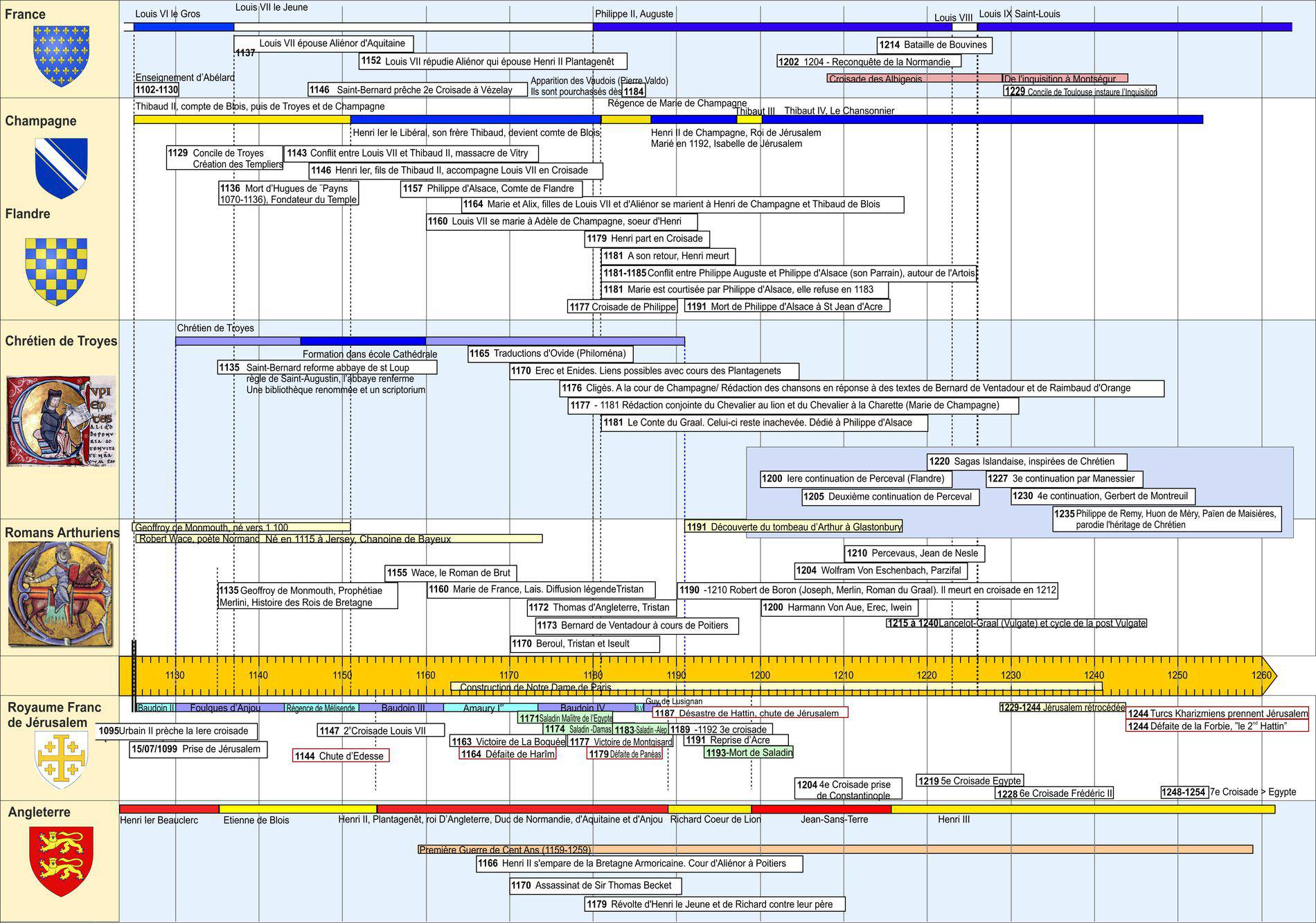Click the Construction de Notre Dame de Paris bar
Screen dimensions: 1316x923
tap(776, 687)
